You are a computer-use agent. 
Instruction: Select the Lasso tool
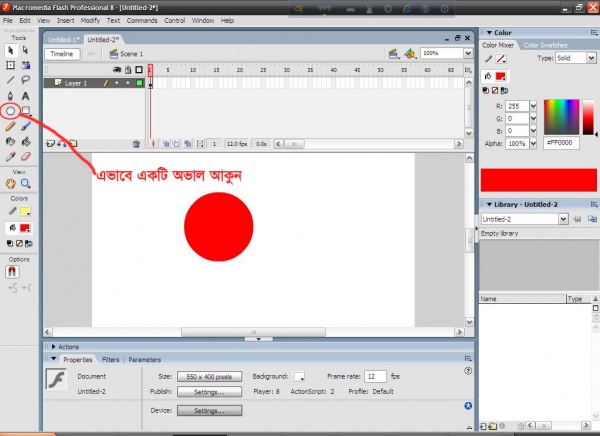tap(26, 80)
